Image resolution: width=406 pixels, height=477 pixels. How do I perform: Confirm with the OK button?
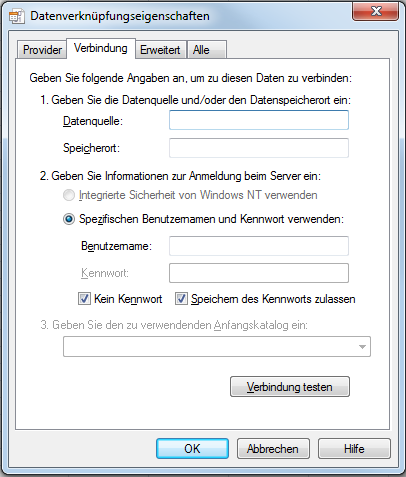[x=192, y=449]
